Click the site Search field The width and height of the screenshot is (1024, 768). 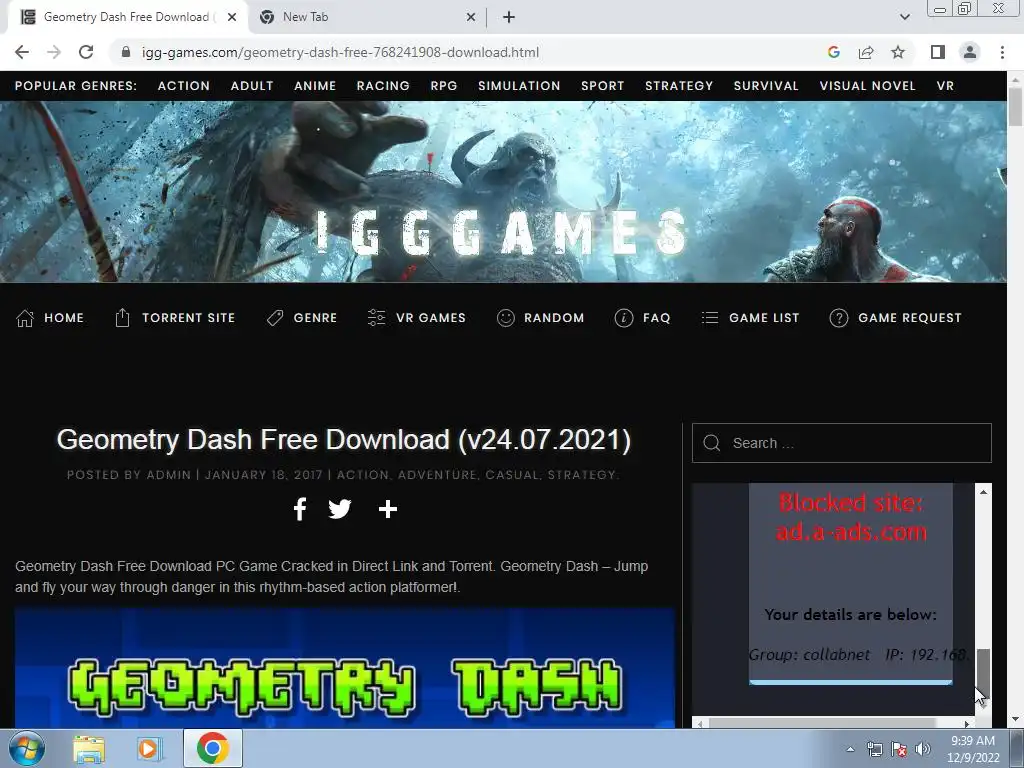(x=842, y=443)
